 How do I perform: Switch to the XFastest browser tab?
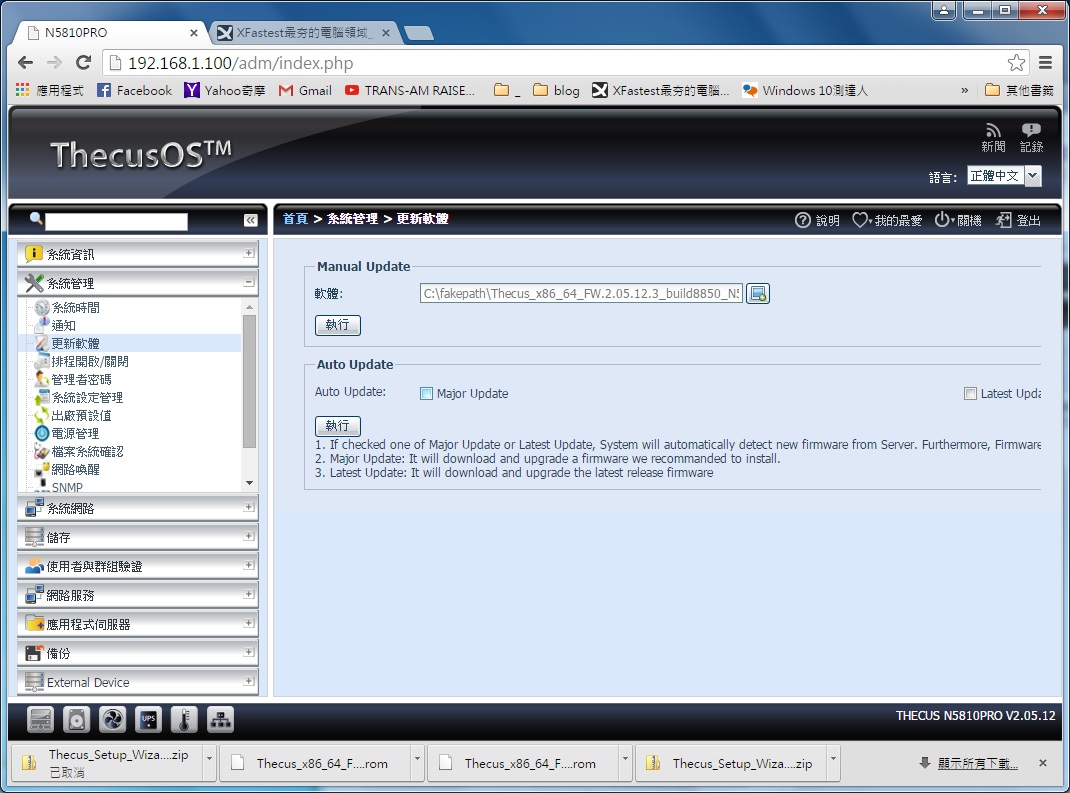point(304,32)
